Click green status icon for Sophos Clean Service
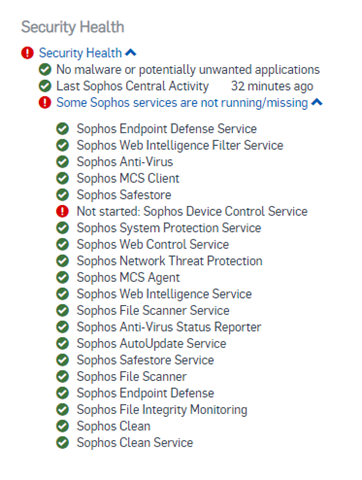 pos(62,443)
